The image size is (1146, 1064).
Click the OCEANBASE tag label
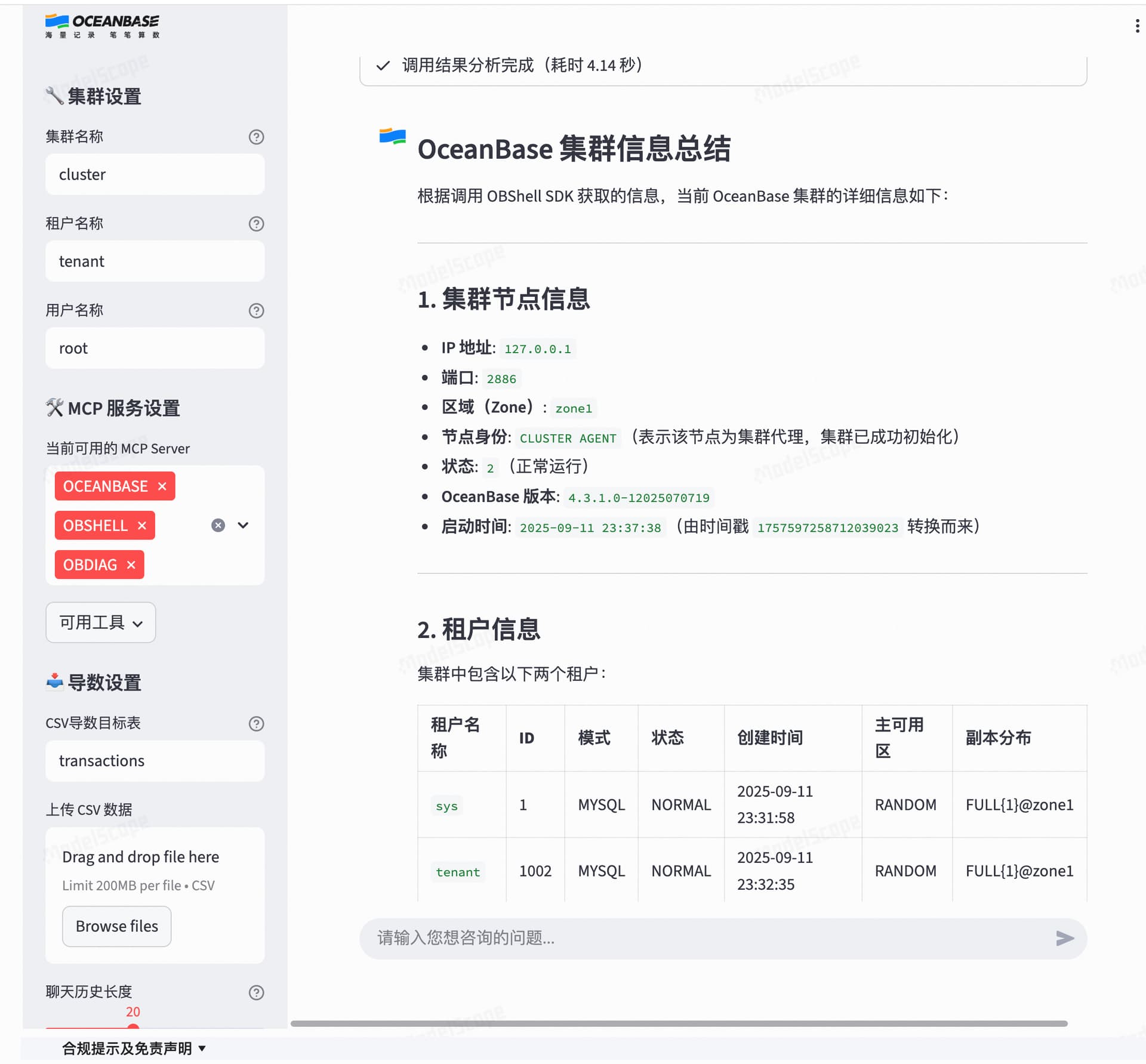point(106,486)
